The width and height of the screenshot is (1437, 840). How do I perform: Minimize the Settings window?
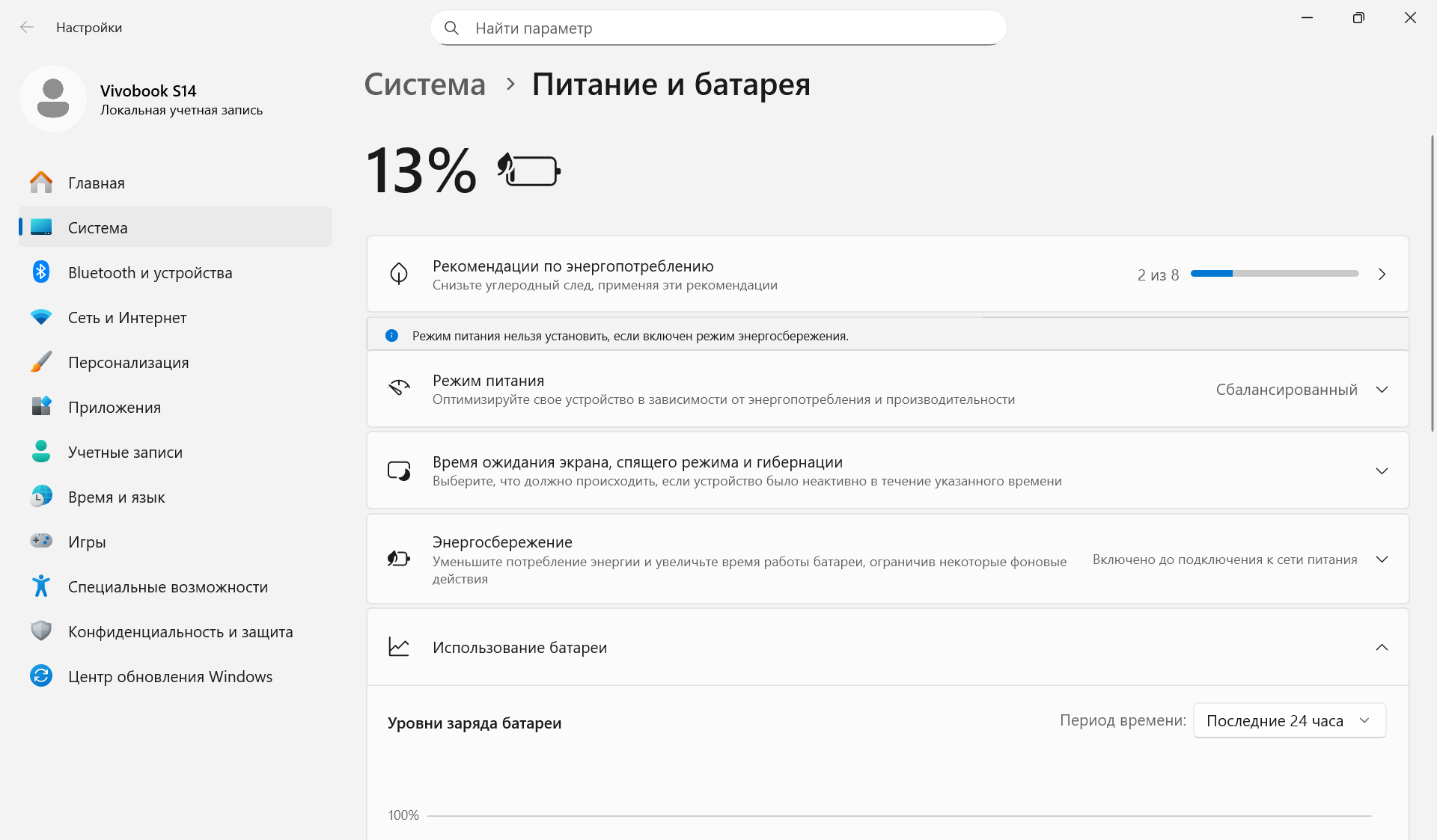[x=1307, y=18]
